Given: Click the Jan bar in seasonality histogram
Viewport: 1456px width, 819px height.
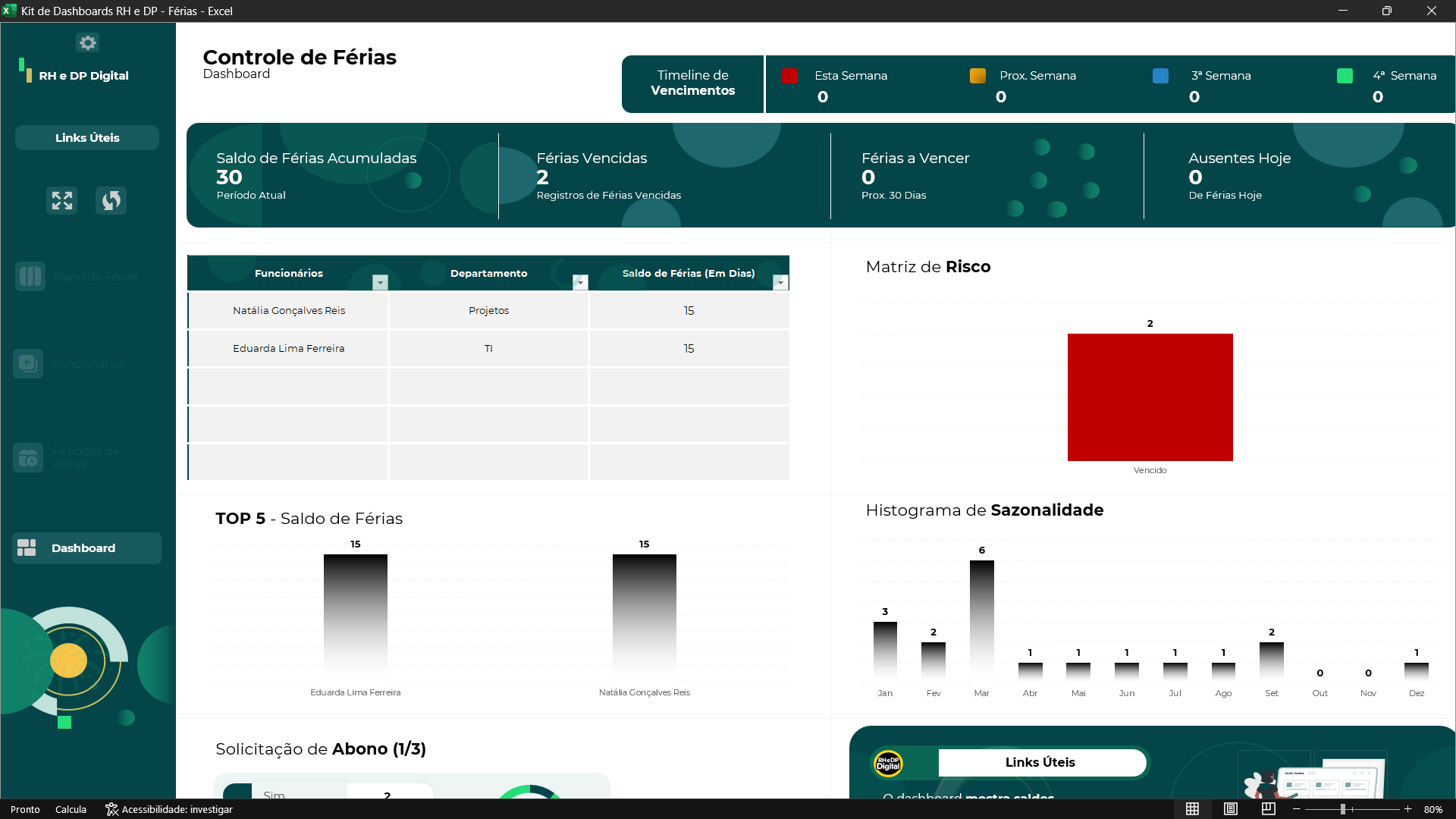Looking at the screenshot, I should (885, 651).
